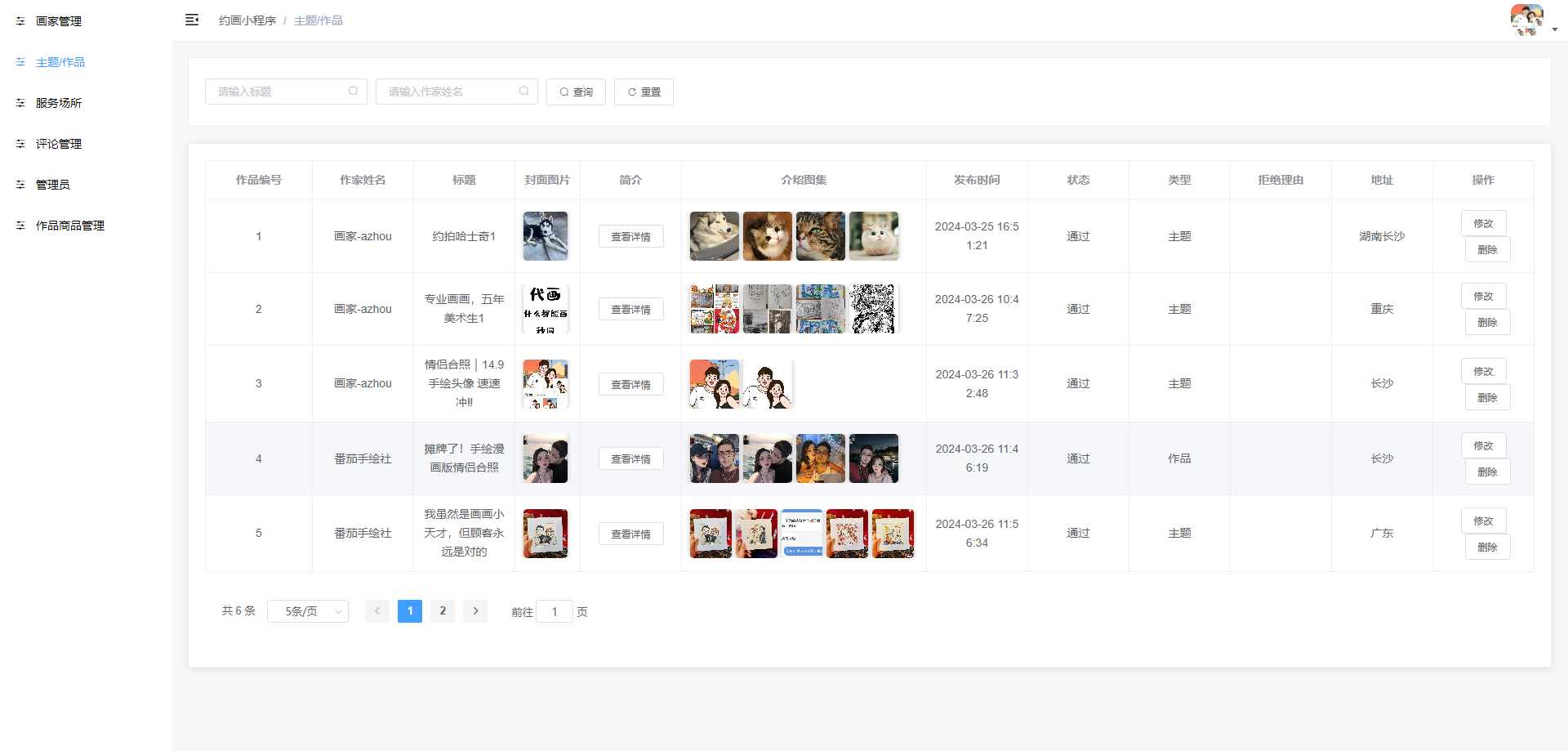Click next page arrow
This screenshot has height=751, width=1568.
click(475, 611)
